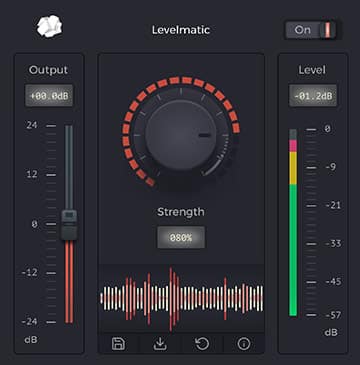The image size is (360, 365).
Task: Click the white crumpled-paper logo
Action: pos(49,26)
